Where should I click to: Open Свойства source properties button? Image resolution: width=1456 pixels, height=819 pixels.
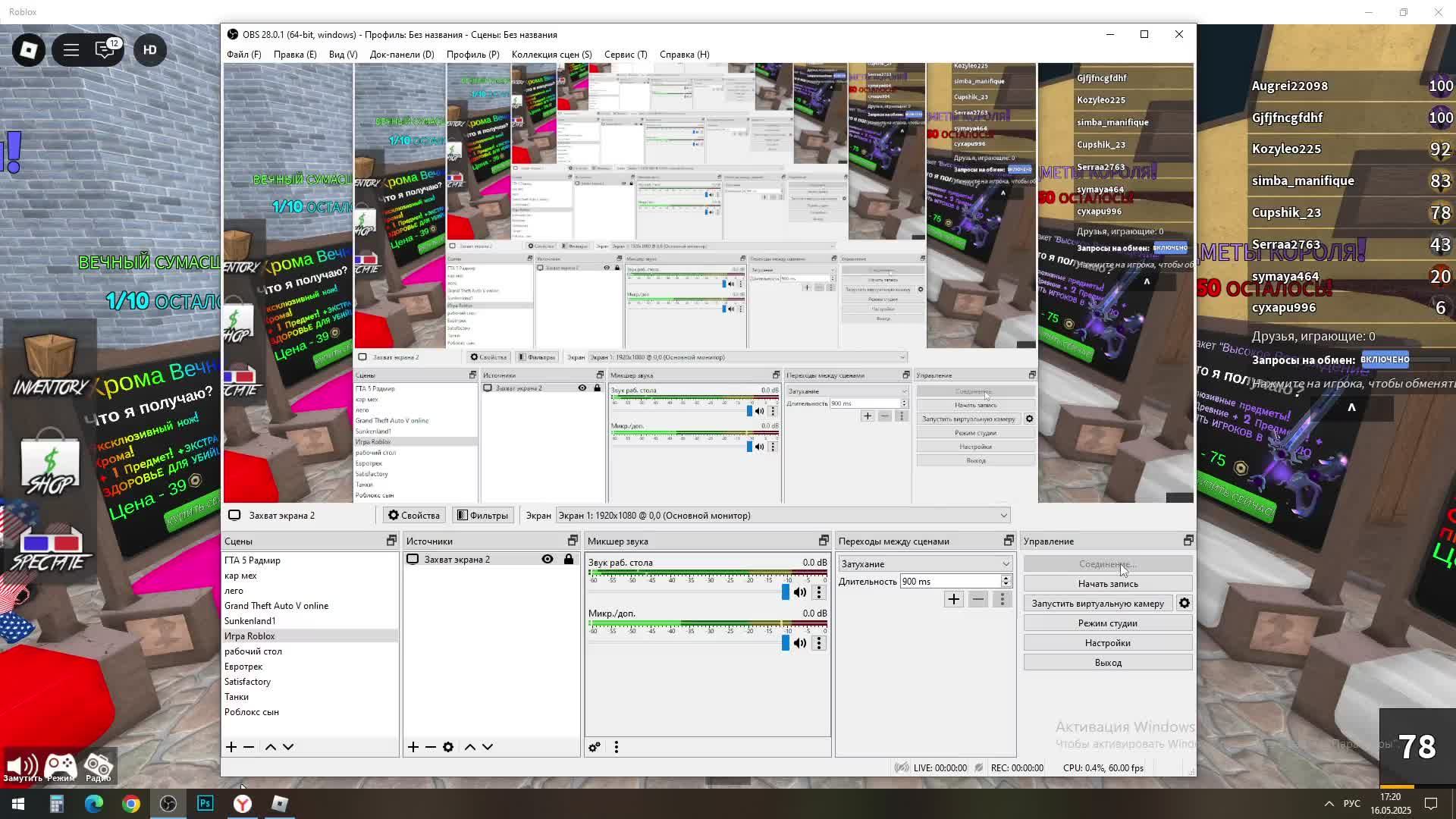tap(414, 516)
